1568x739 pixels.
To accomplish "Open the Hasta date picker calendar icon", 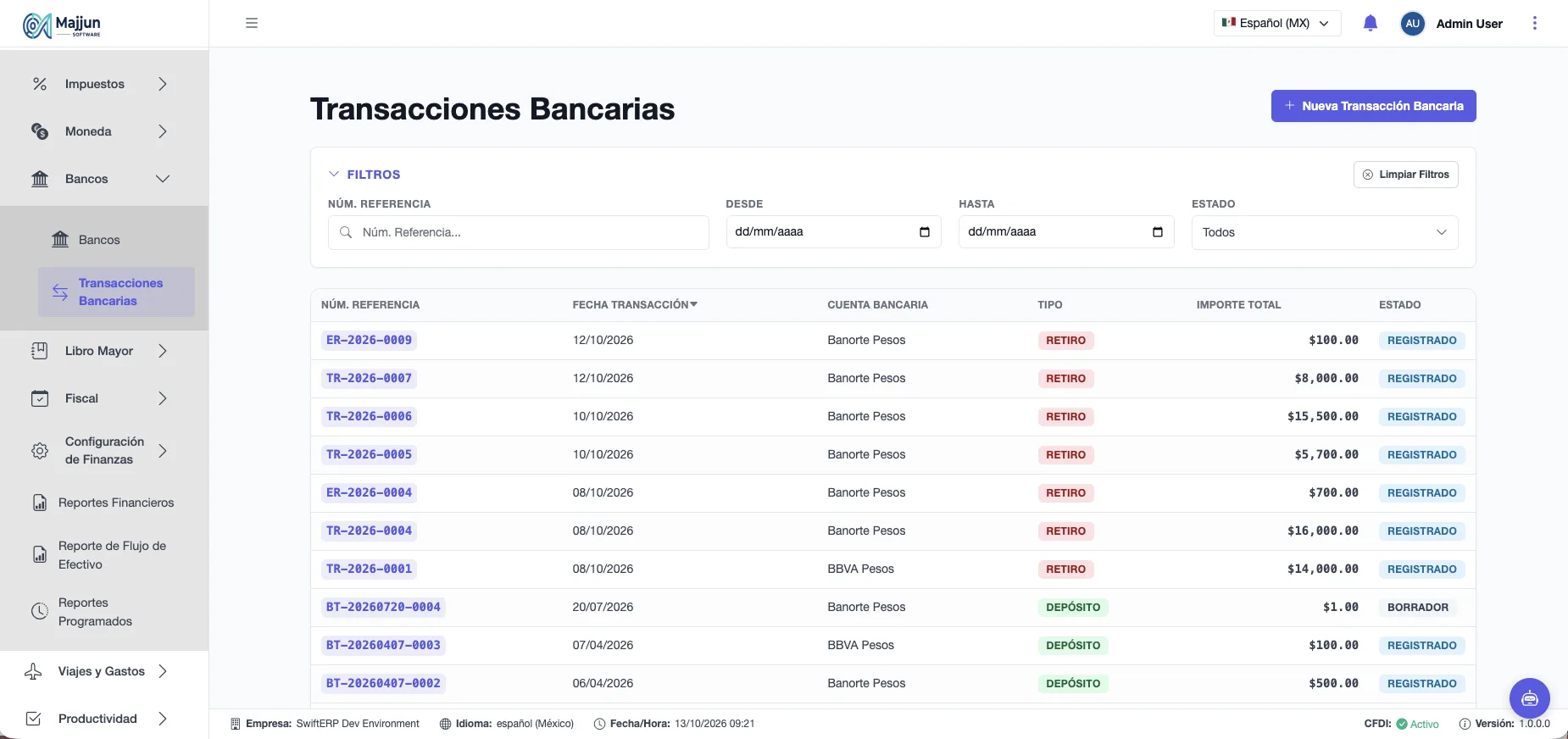I will [x=1158, y=232].
